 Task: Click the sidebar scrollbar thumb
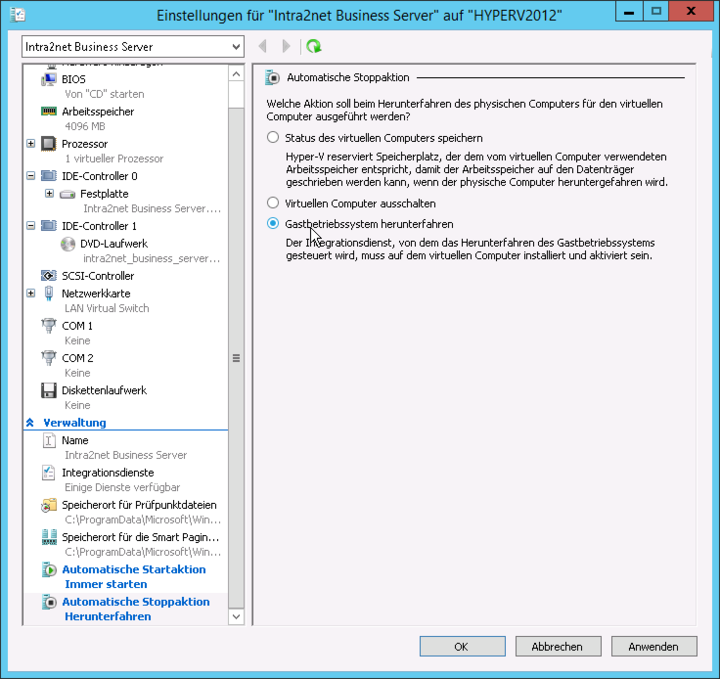(x=236, y=358)
